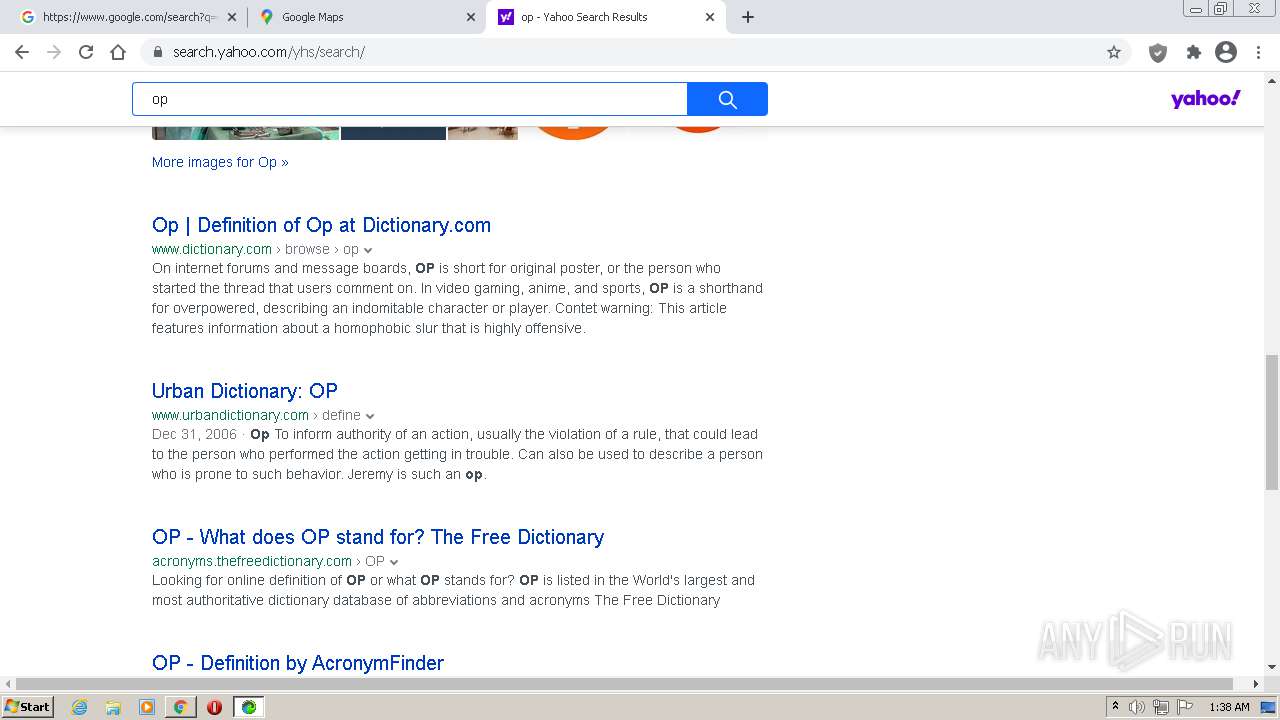Select the op - Yahoo Search Results tab
This screenshot has width=1280, height=720.
[604, 17]
